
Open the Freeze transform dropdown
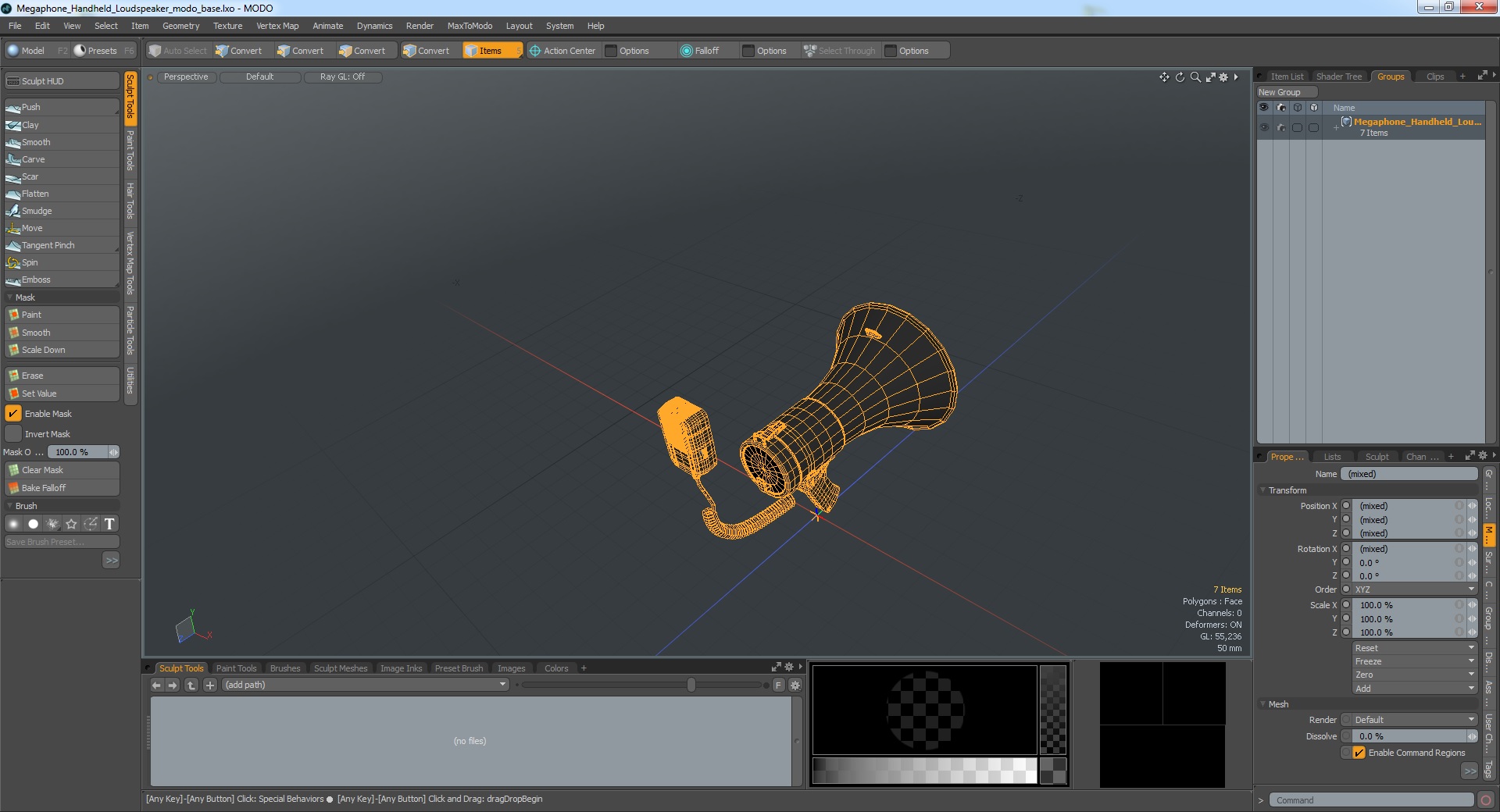click(x=1414, y=661)
